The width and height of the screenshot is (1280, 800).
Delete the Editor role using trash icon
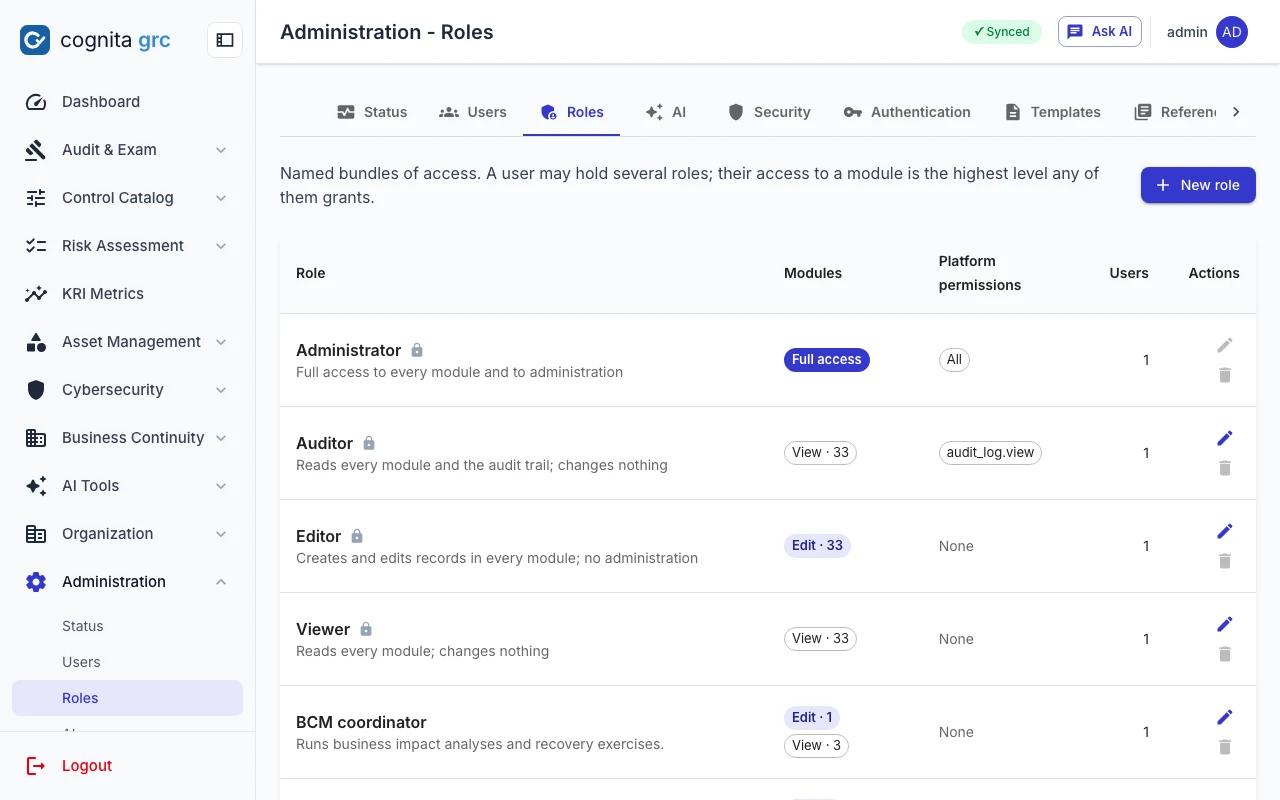click(1225, 561)
